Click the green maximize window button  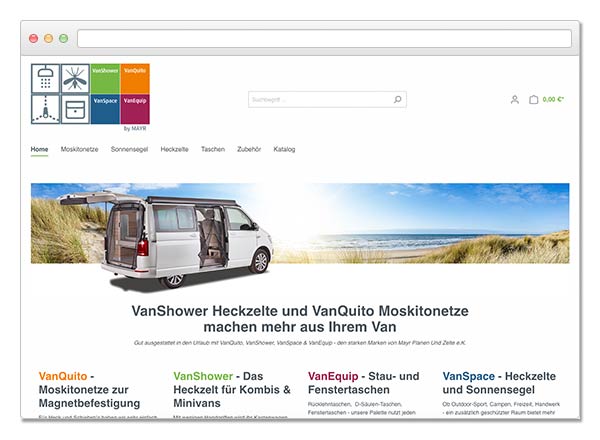[x=64, y=38]
